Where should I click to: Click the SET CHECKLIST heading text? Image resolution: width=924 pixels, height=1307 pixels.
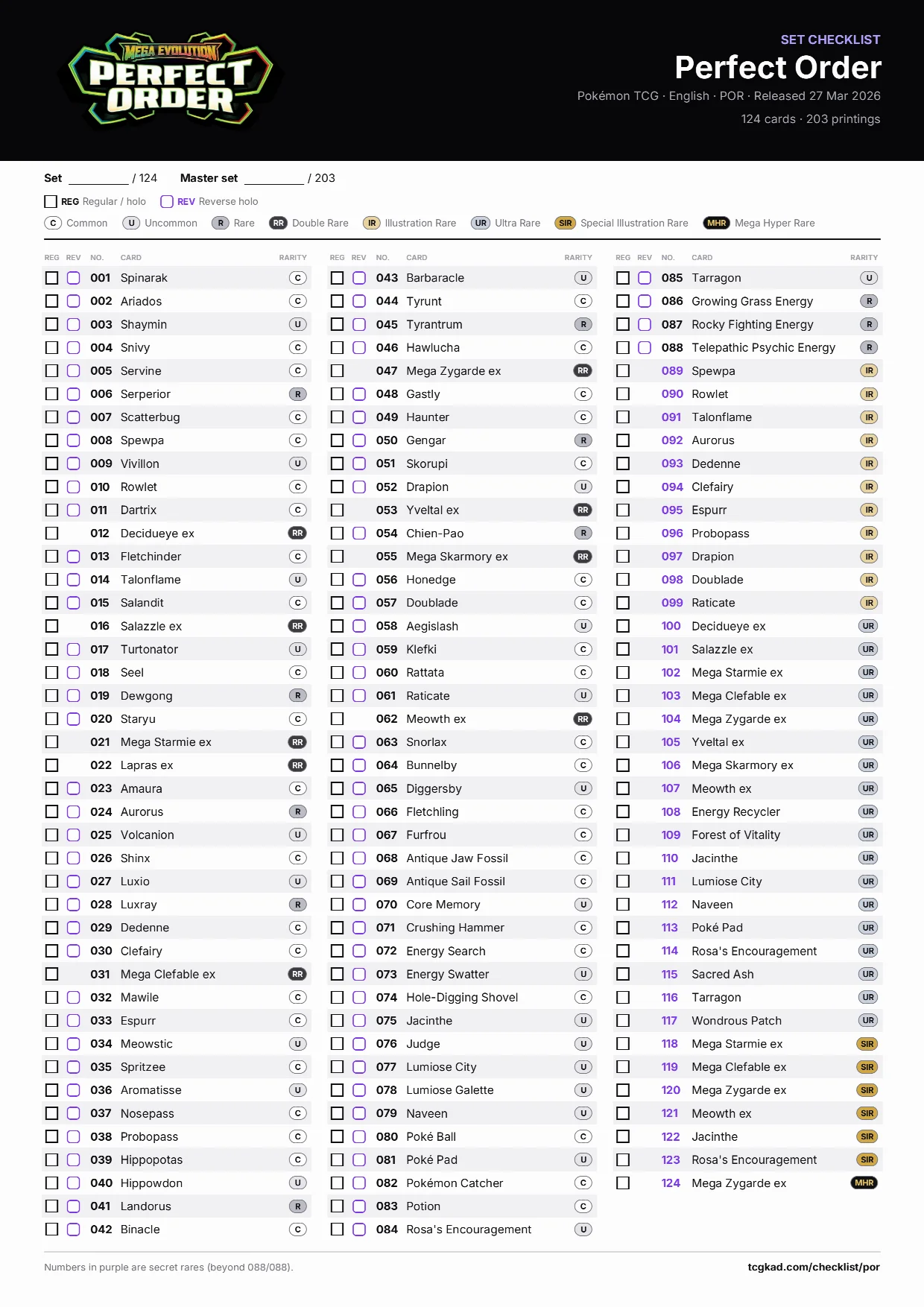click(830, 39)
